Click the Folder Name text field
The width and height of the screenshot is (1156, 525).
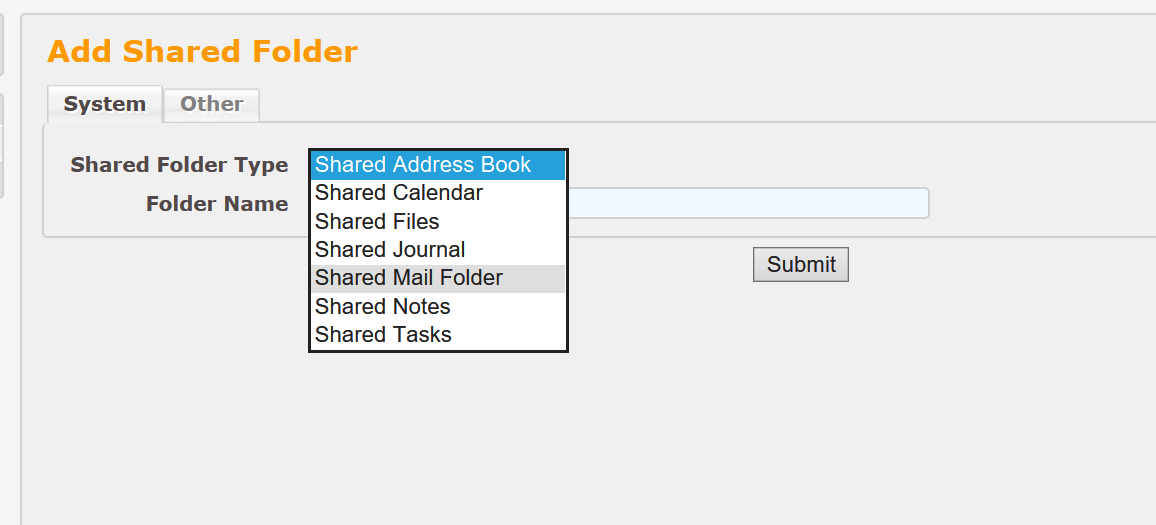point(748,203)
